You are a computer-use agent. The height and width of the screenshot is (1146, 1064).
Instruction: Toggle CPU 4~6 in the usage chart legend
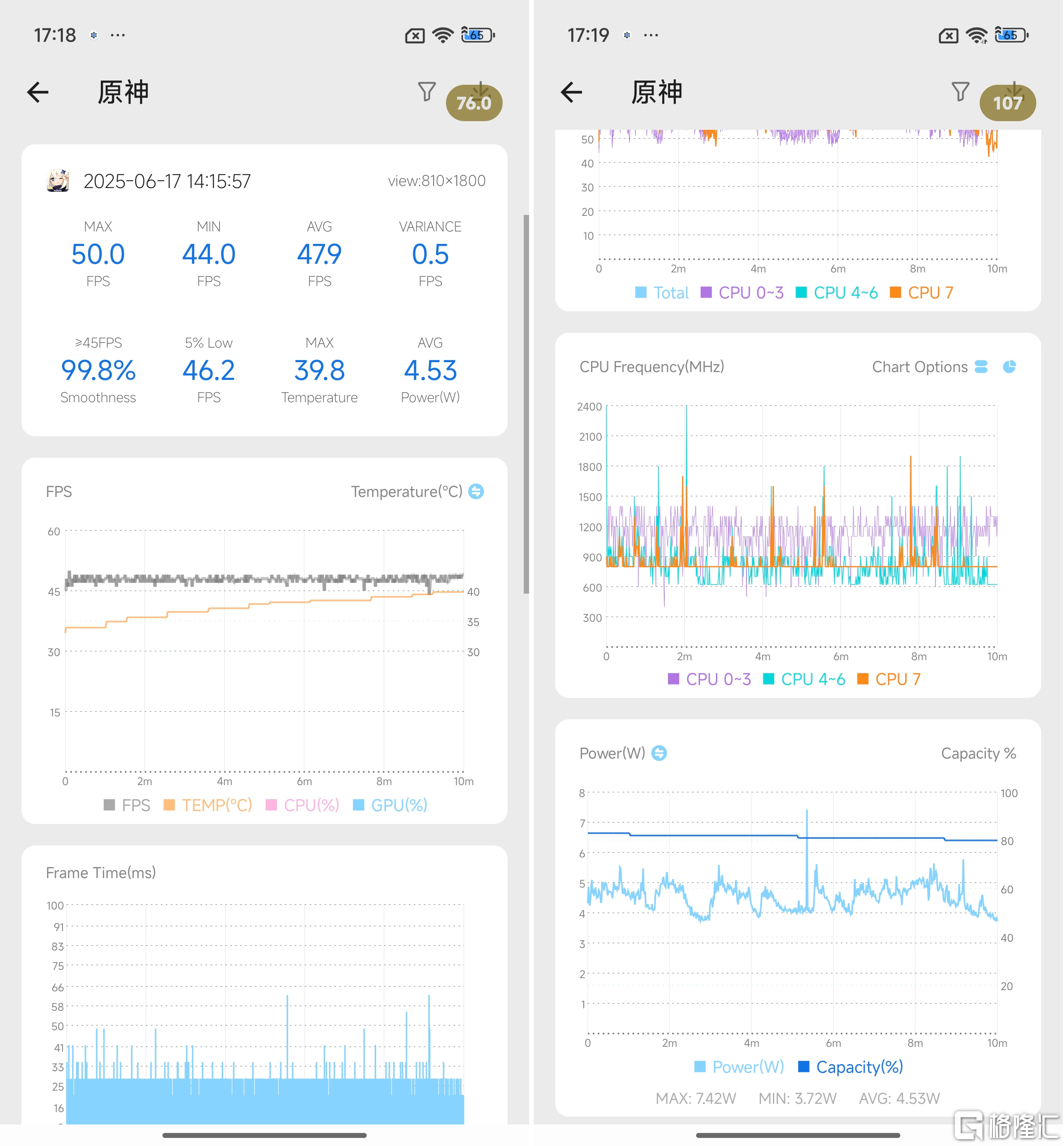pyautogui.click(x=837, y=293)
